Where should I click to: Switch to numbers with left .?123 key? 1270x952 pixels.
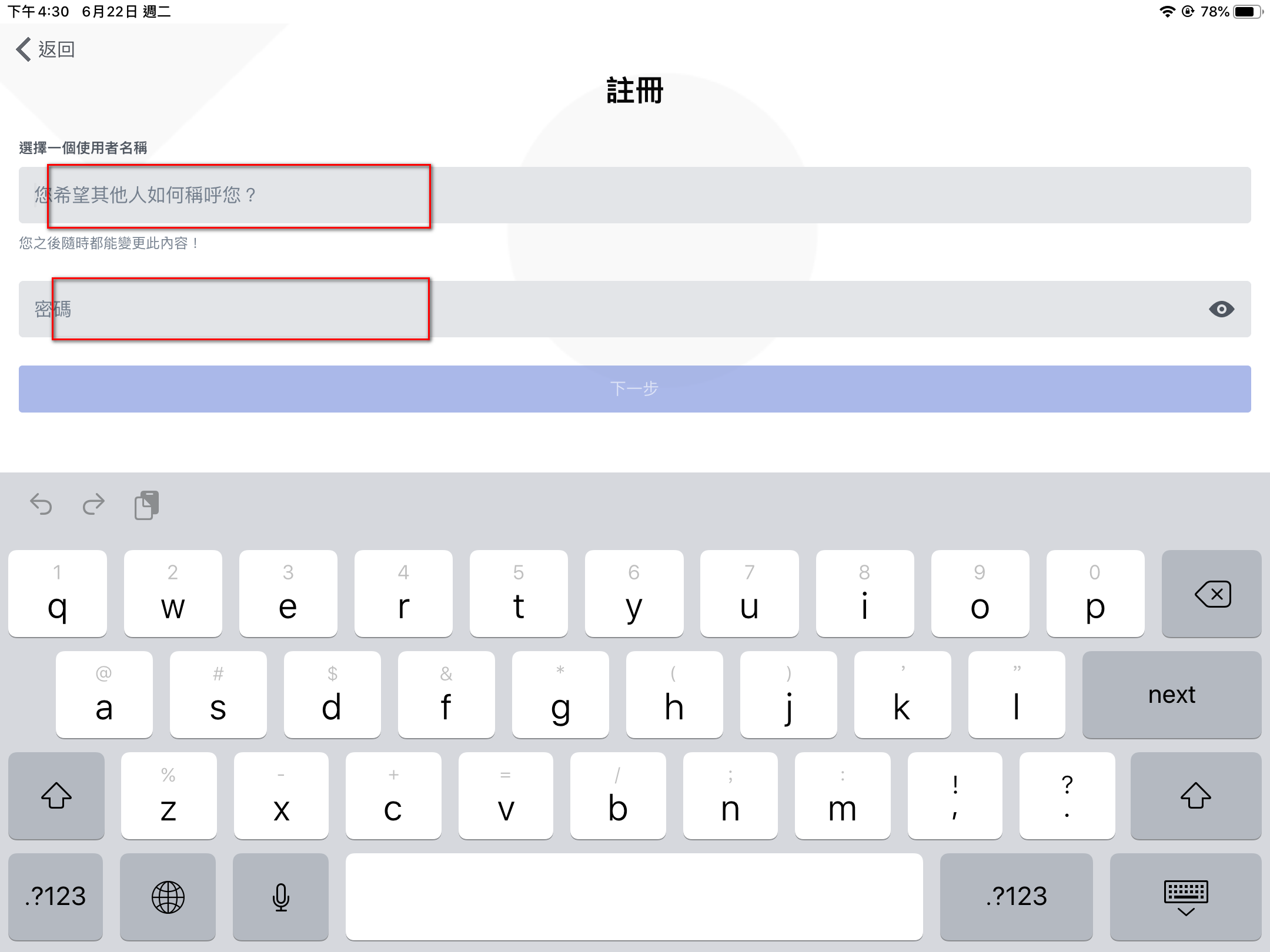click(x=56, y=897)
